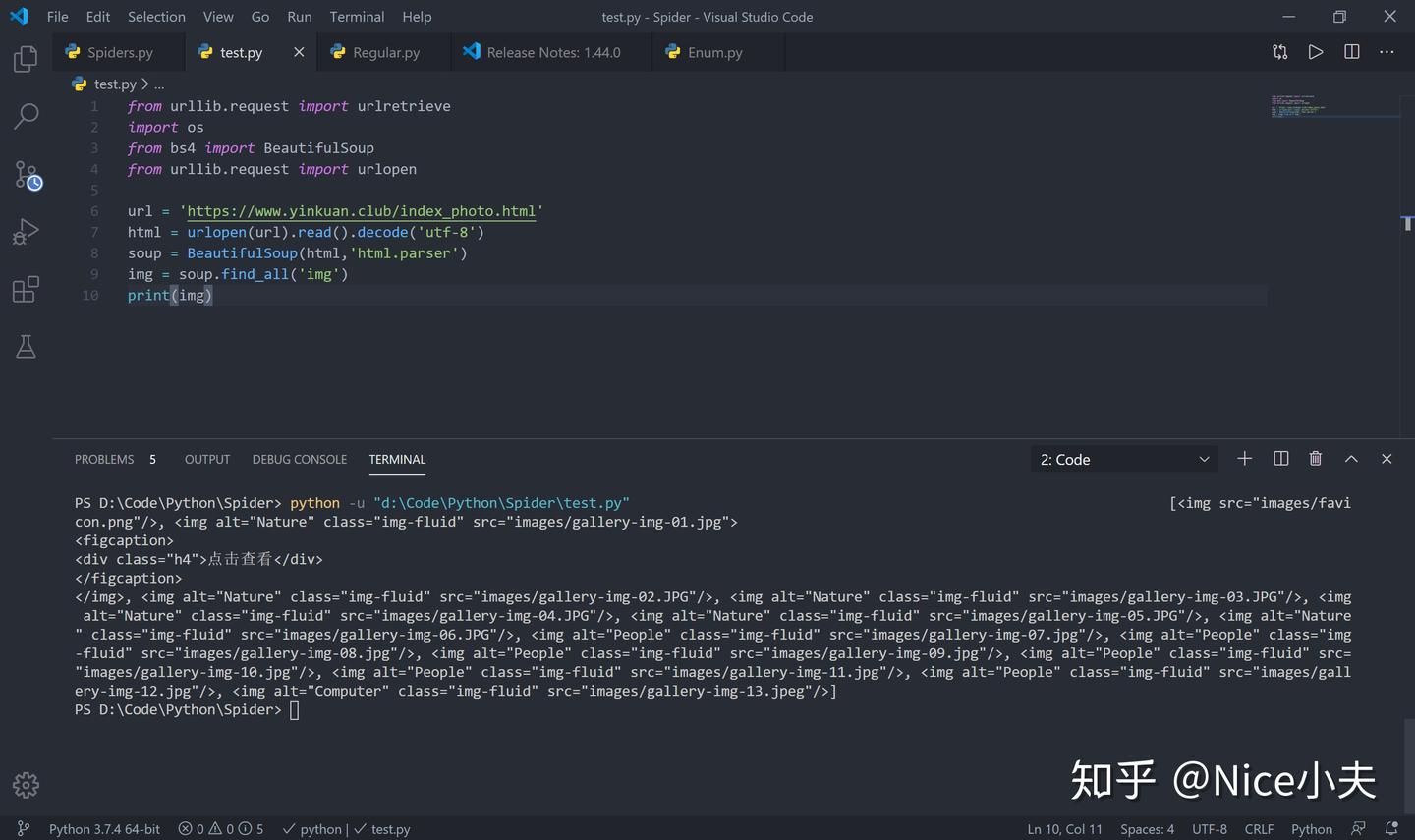This screenshot has width=1415, height=840.
Task: Open the Terminal menu
Action: pos(356,16)
